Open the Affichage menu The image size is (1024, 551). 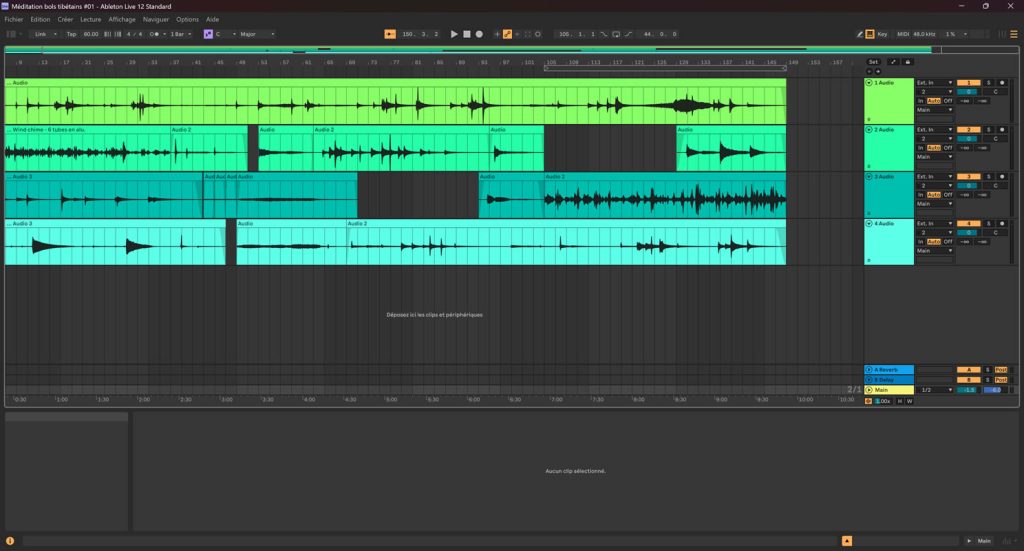click(122, 20)
